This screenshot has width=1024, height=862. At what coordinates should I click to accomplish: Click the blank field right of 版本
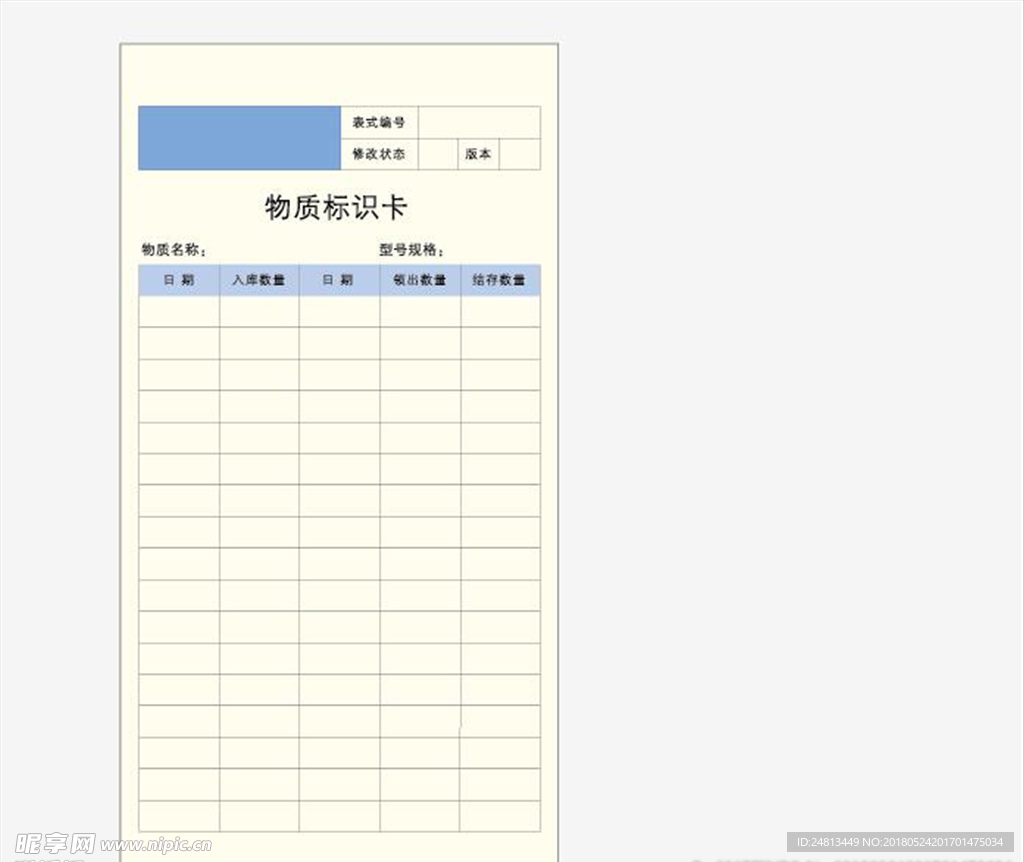[520, 154]
